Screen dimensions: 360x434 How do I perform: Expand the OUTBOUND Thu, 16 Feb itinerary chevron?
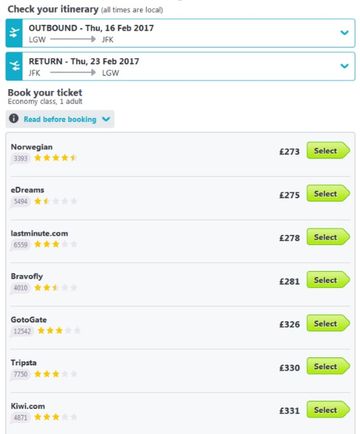coord(344,33)
